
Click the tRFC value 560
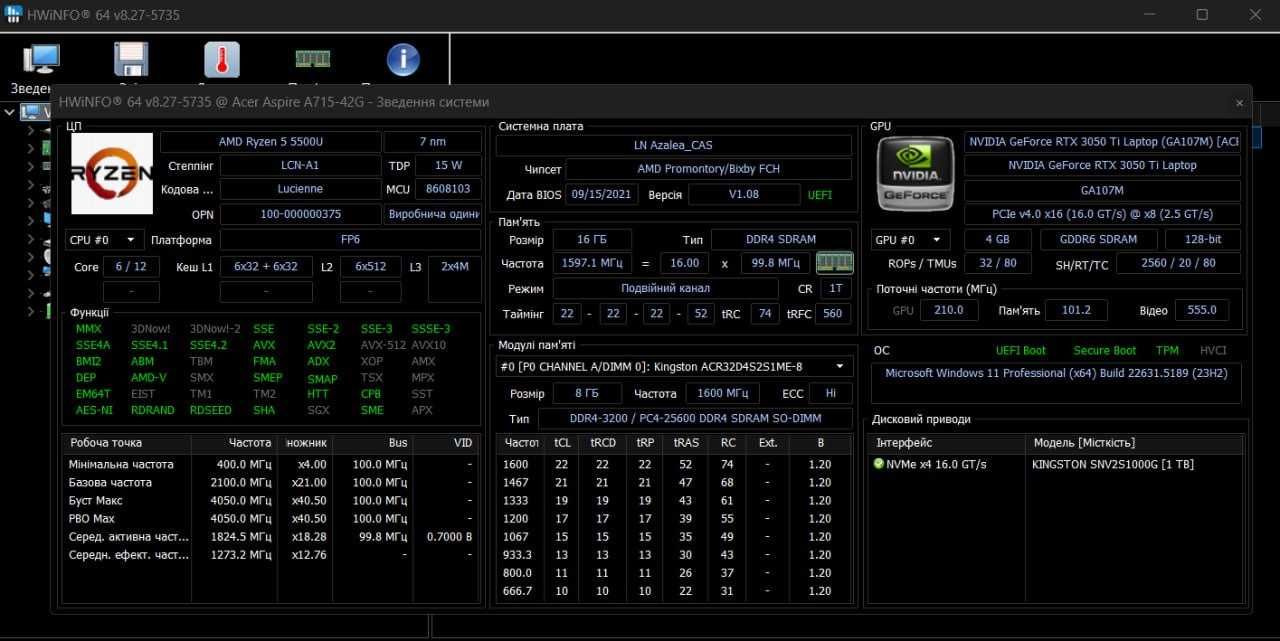point(832,314)
